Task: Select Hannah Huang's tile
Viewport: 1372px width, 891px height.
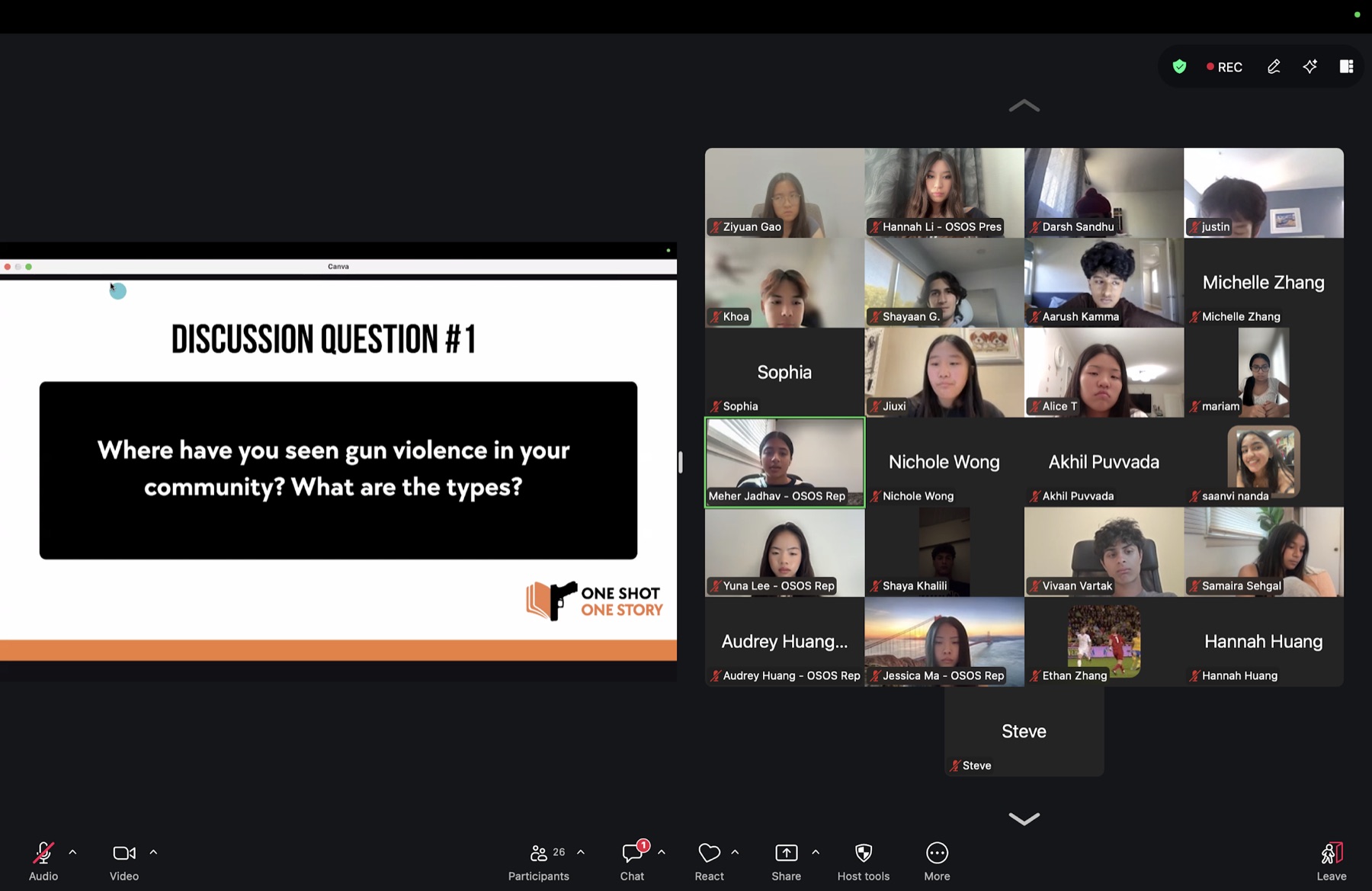Action: point(1264,642)
